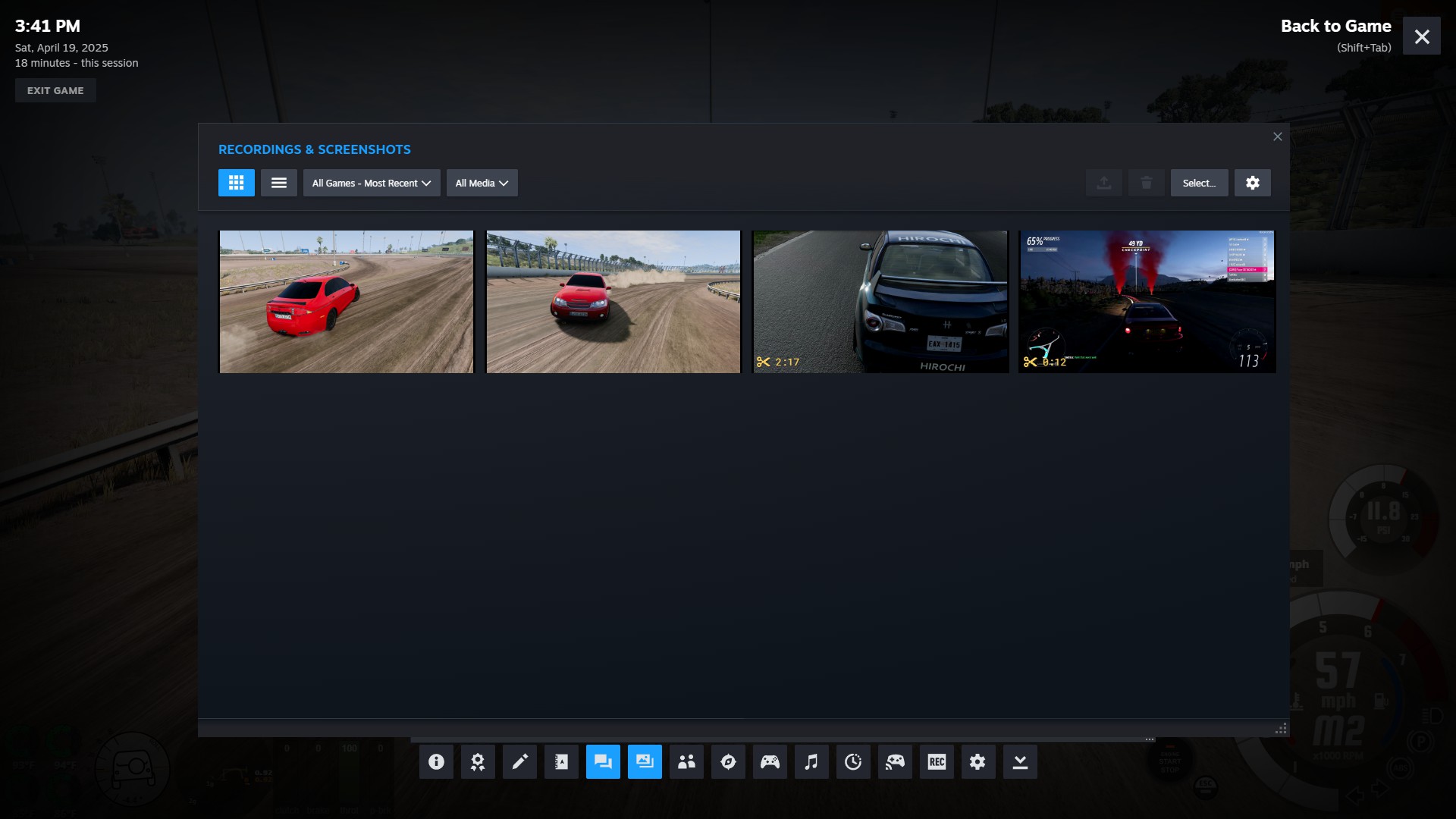Image resolution: width=1456 pixels, height=819 pixels.
Task: Open the playtime timer clock icon
Action: coord(853,761)
